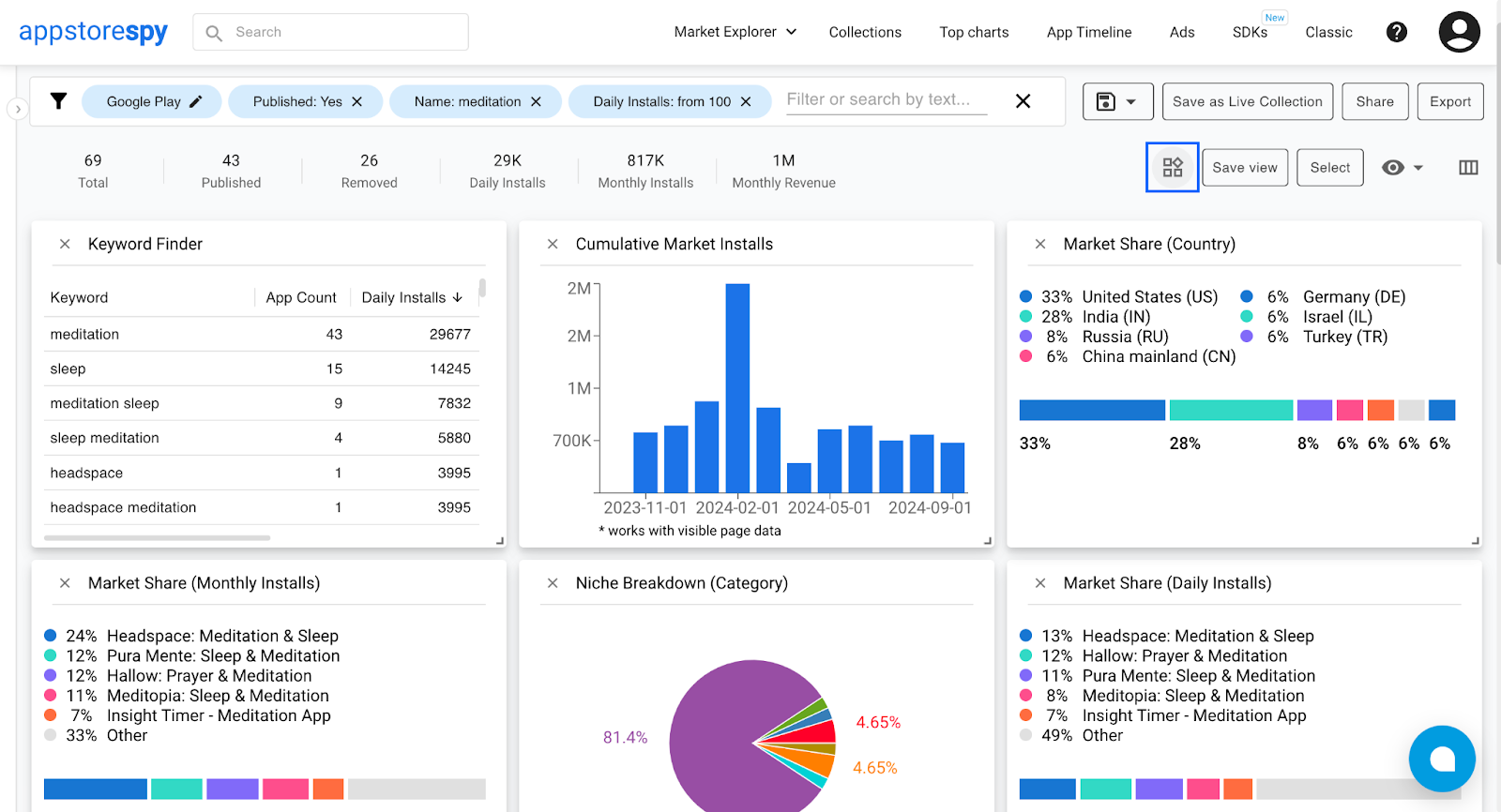Open the save filter dropdown arrow
This screenshot has height=812, width=1501.
pos(1131,101)
